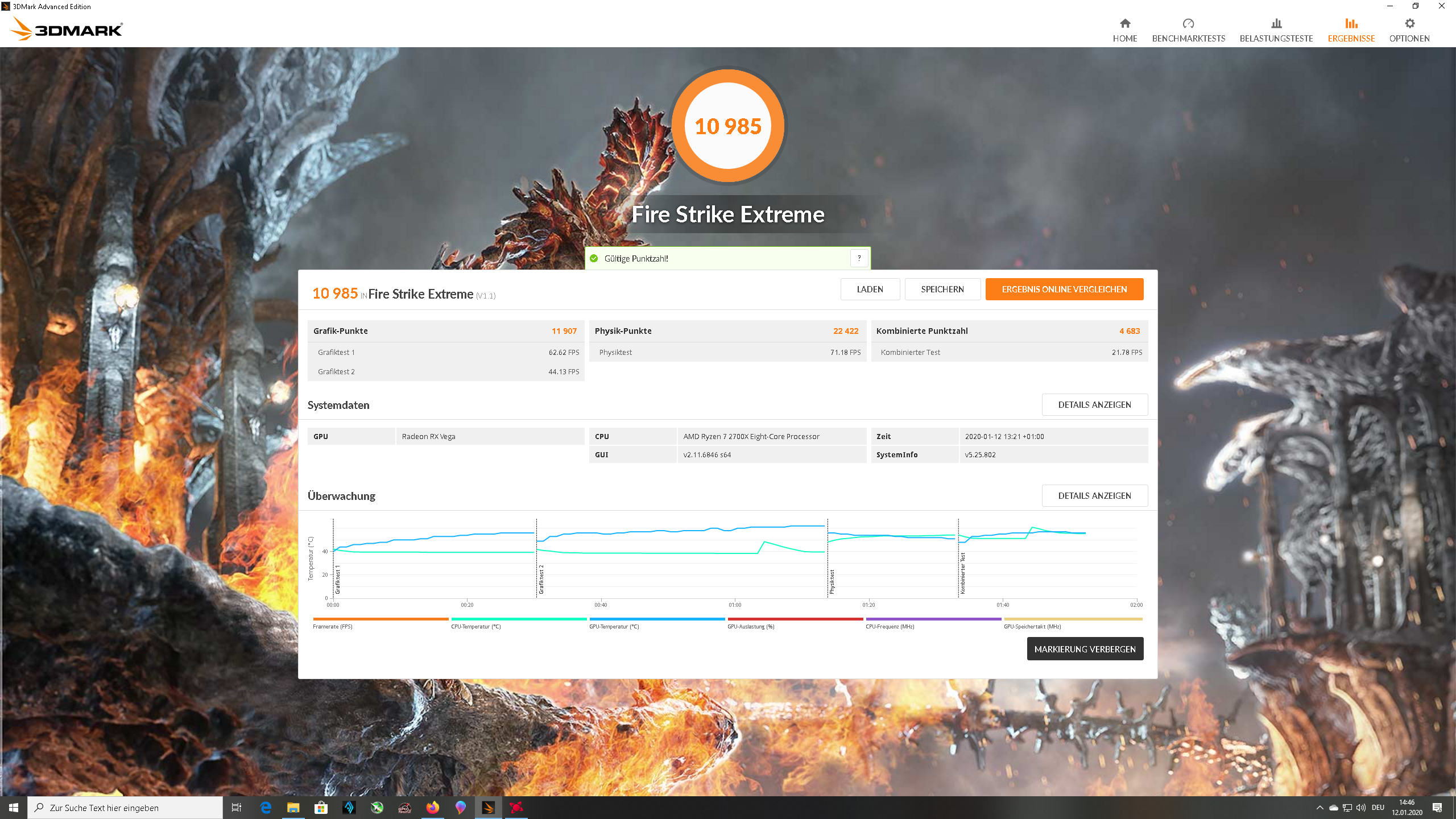Open Belastungsteste bar chart icon

tap(1276, 24)
